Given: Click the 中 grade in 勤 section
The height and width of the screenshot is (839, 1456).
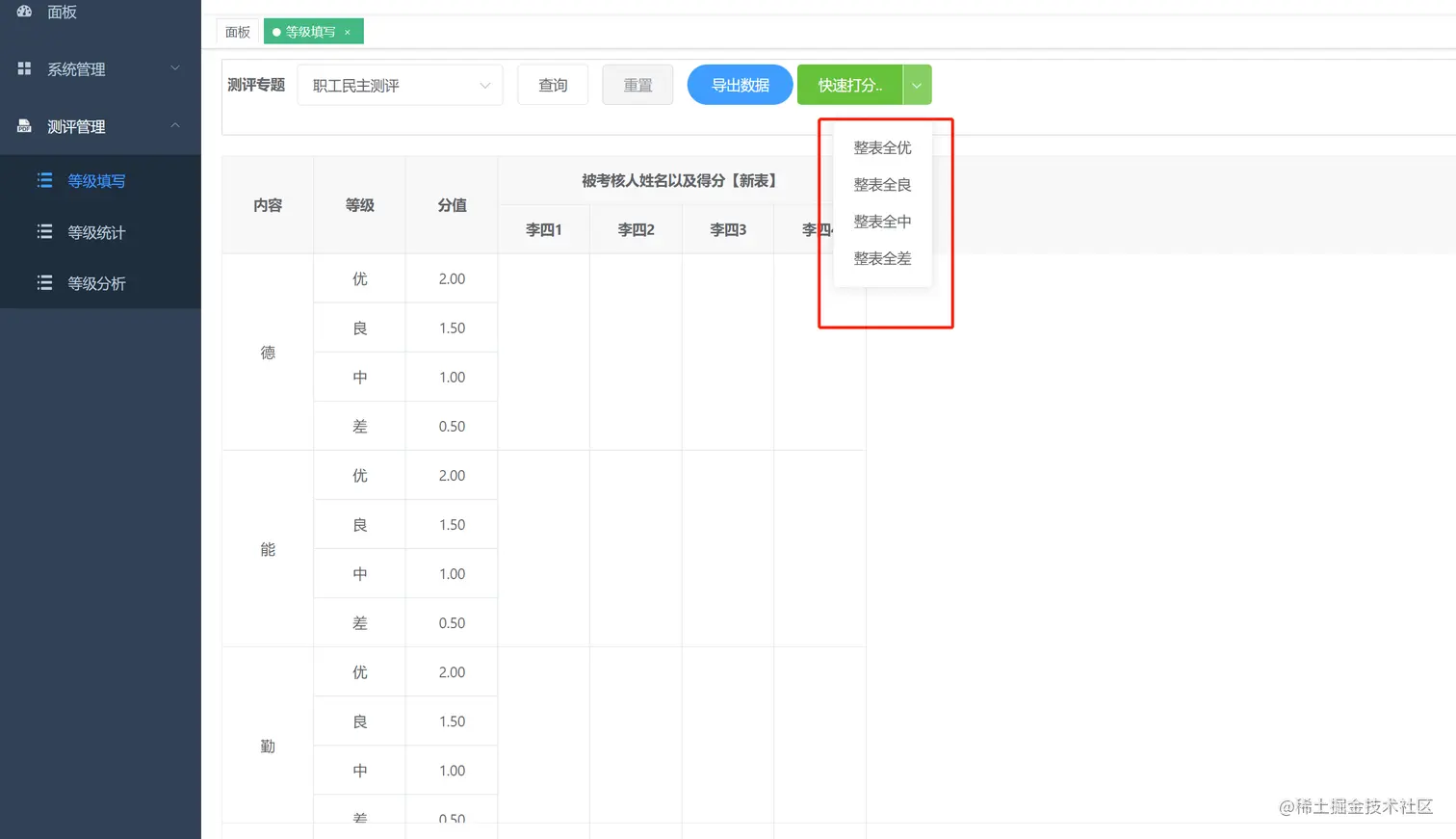Looking at the screenshot, I should pyautogui.click(x=360, y=770).
